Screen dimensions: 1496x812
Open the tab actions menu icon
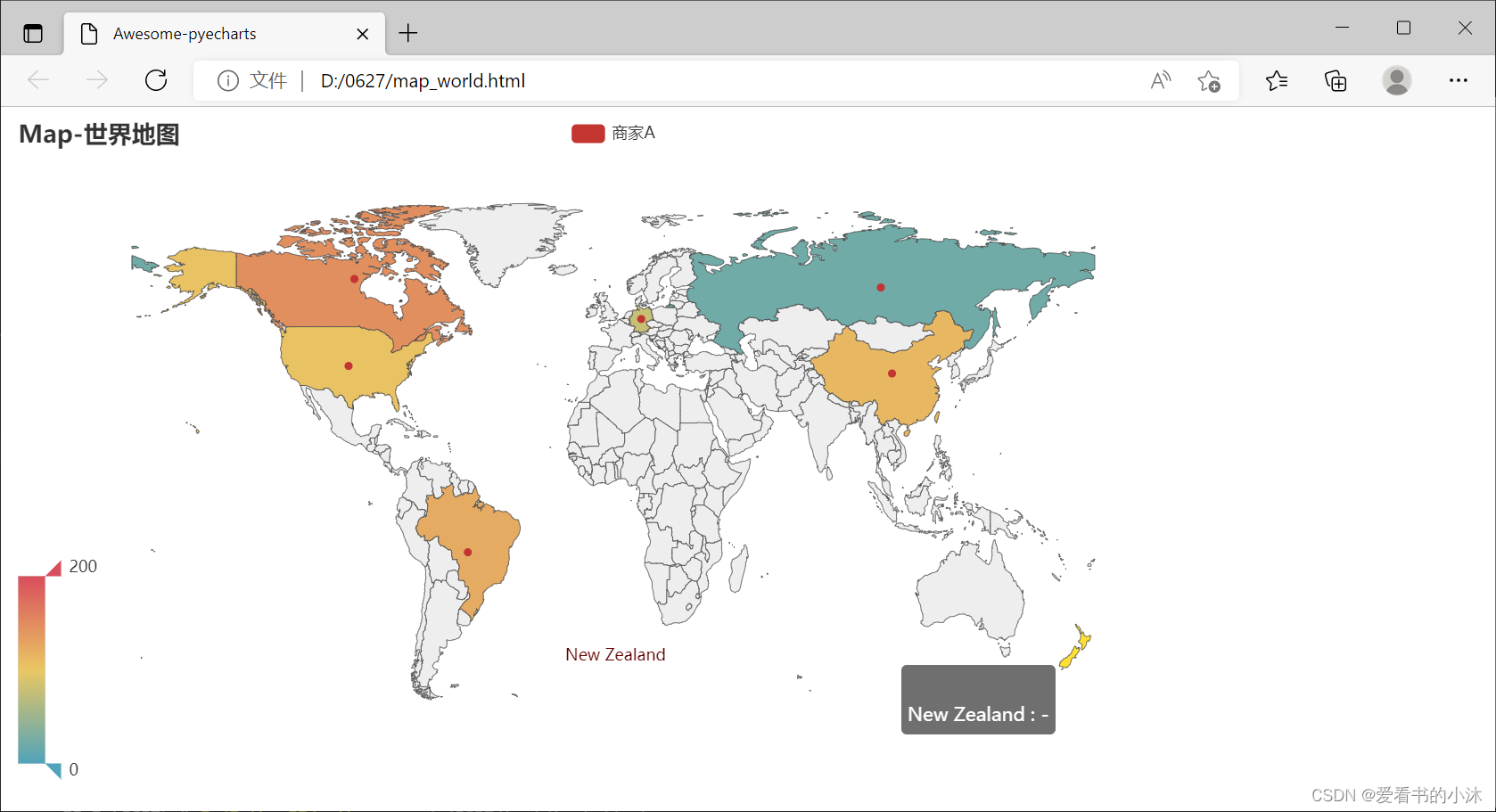tap(33, 34)
